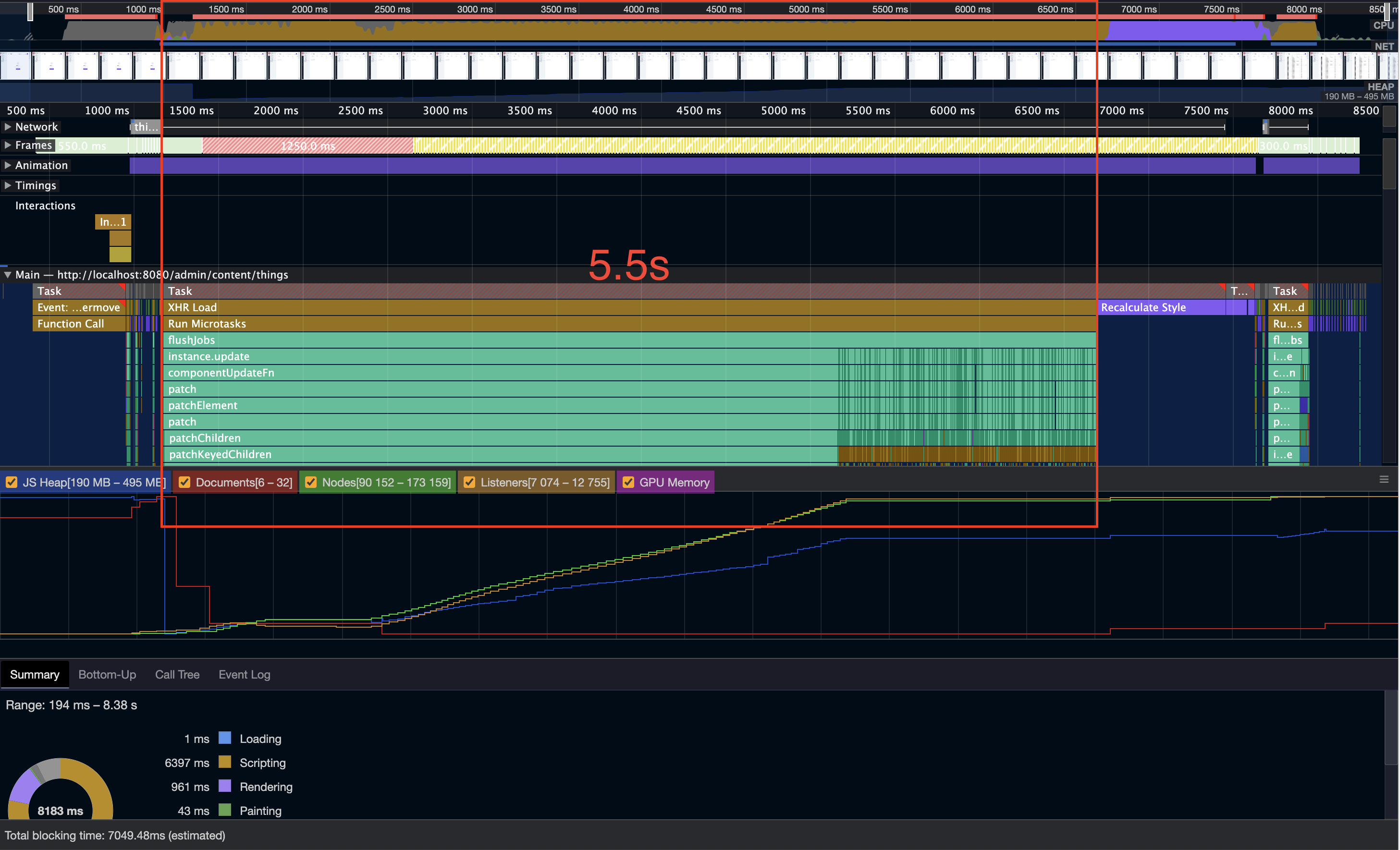Toggle the JS Heap counter checkbox
1400x850 pixels.
pyautogui.click(x=12, y=482)
